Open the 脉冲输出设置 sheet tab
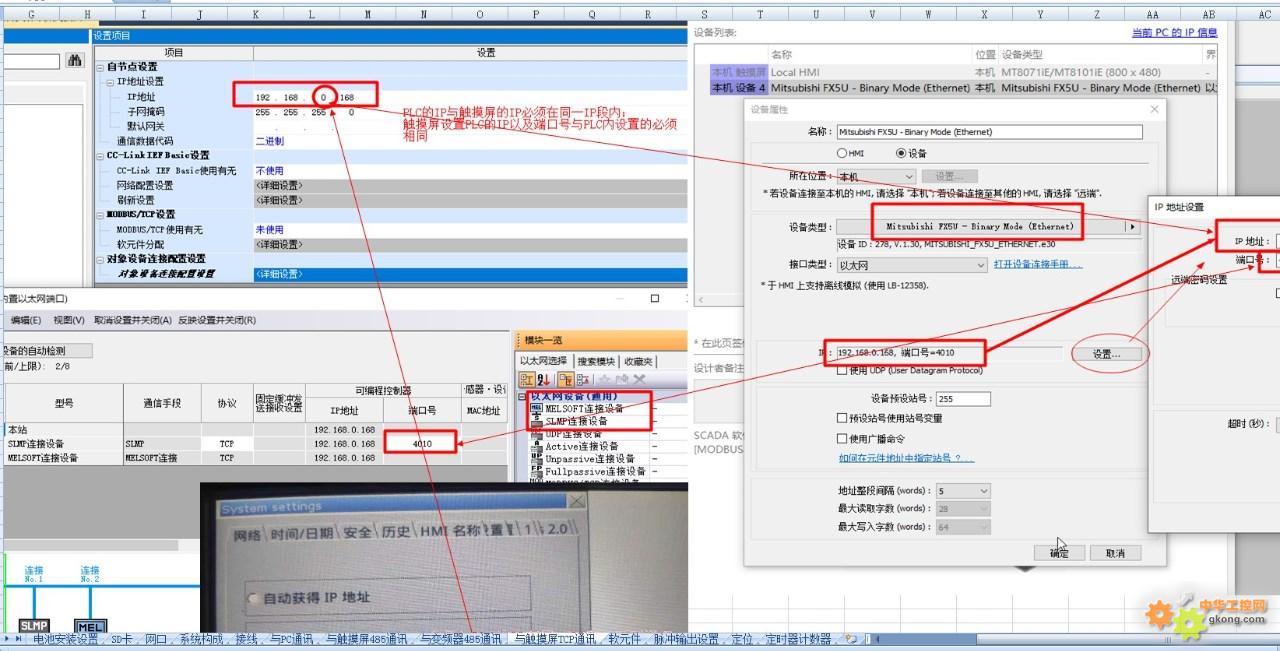Screen dimensions: 1280x651 tap(687, 639)
